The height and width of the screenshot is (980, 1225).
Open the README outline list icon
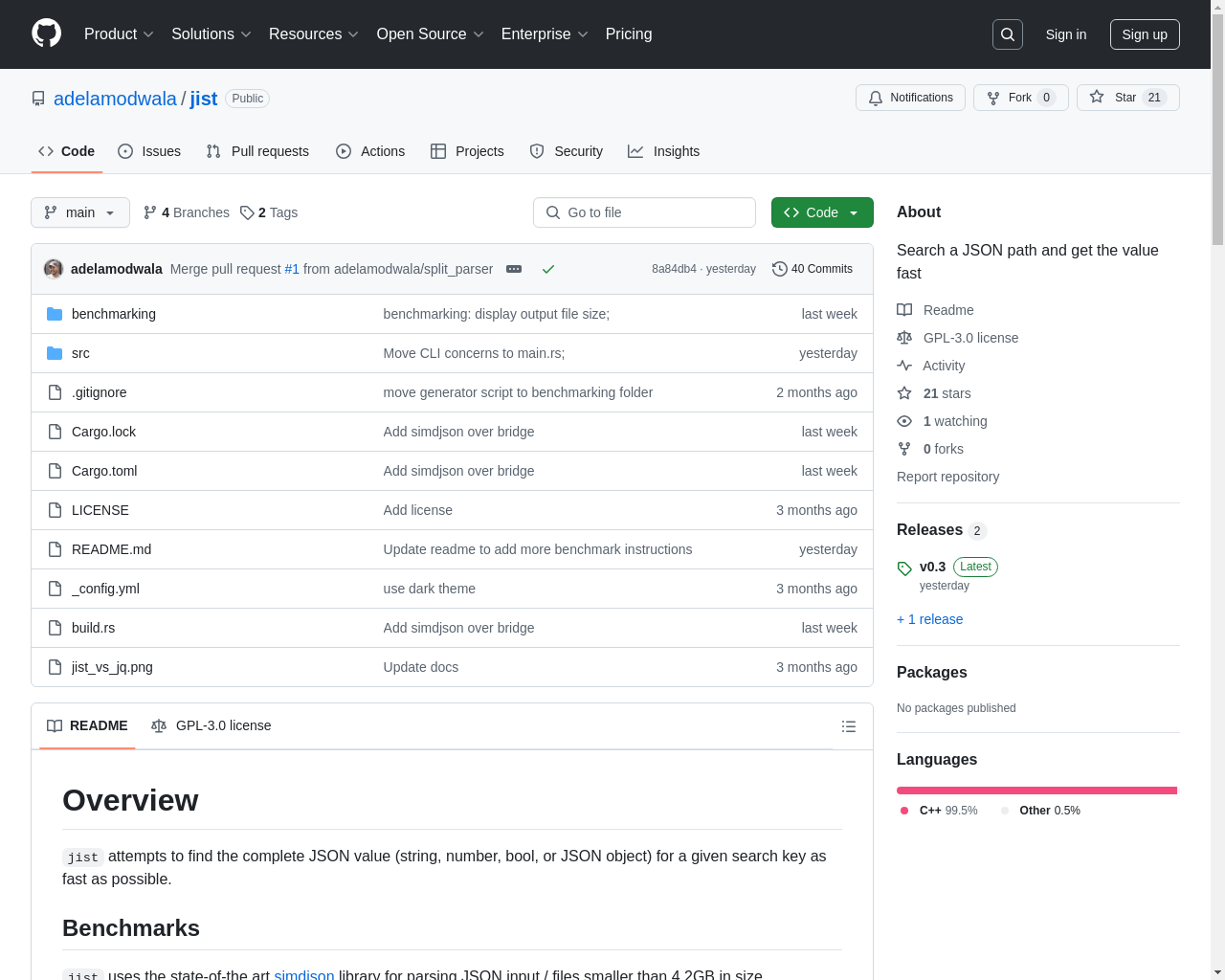point(848,726)
